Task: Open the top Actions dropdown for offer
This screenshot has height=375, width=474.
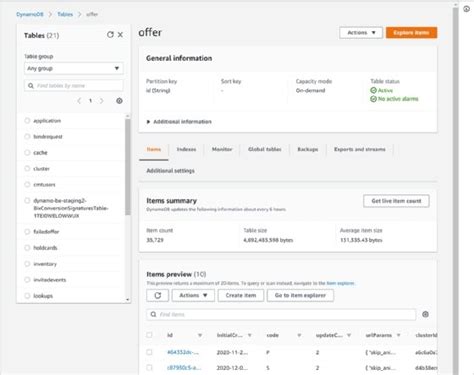Action: pyautogui.click(x=361, y=33)
